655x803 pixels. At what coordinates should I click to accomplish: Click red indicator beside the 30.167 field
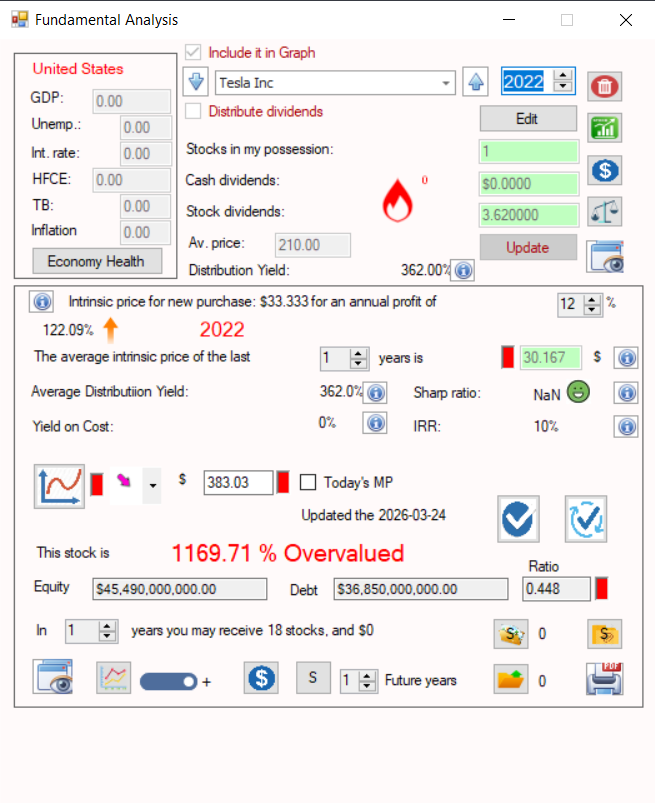tap(508, 357)
